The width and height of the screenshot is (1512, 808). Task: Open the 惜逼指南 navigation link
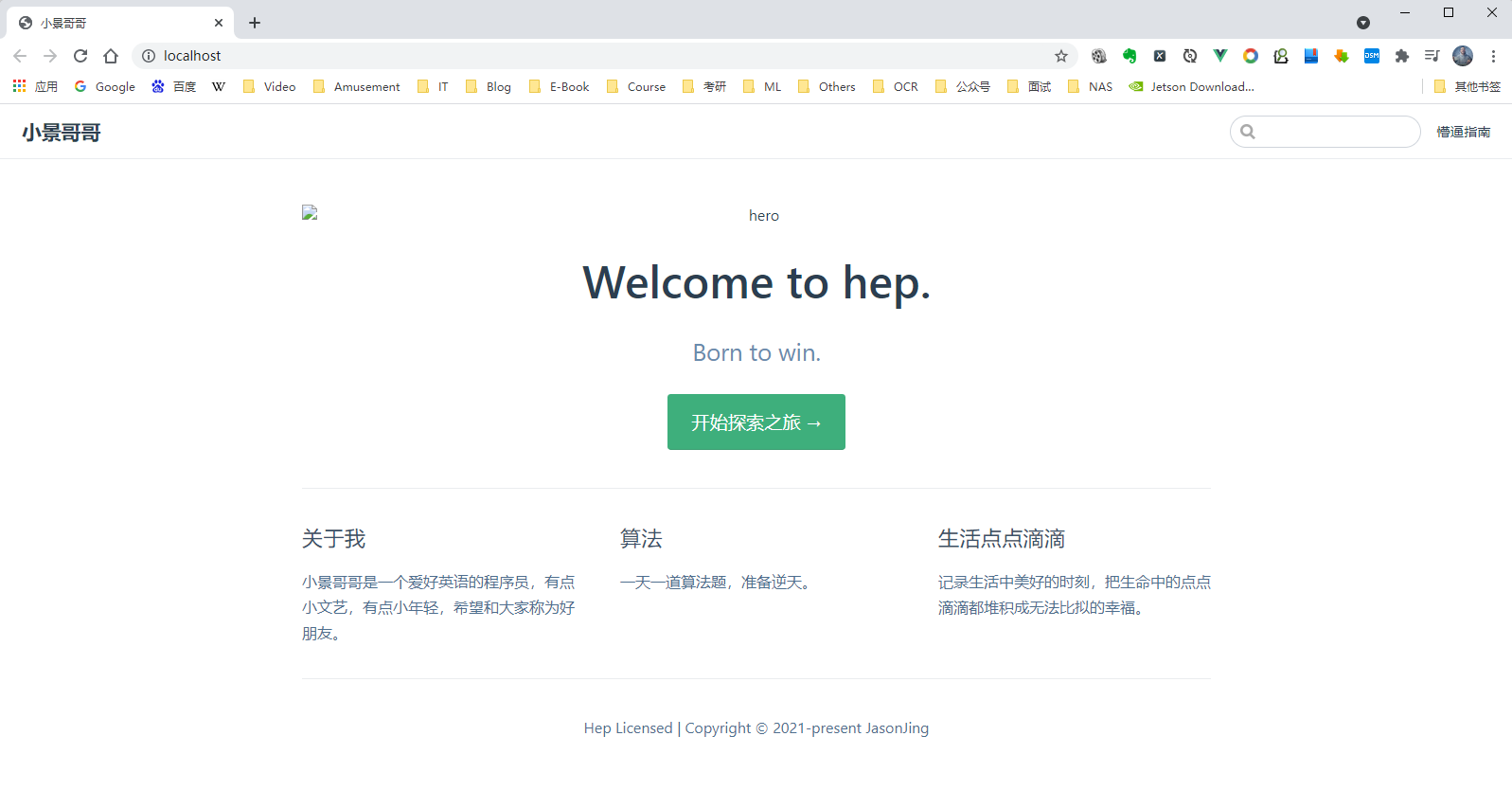click(x=1463, y=132)
